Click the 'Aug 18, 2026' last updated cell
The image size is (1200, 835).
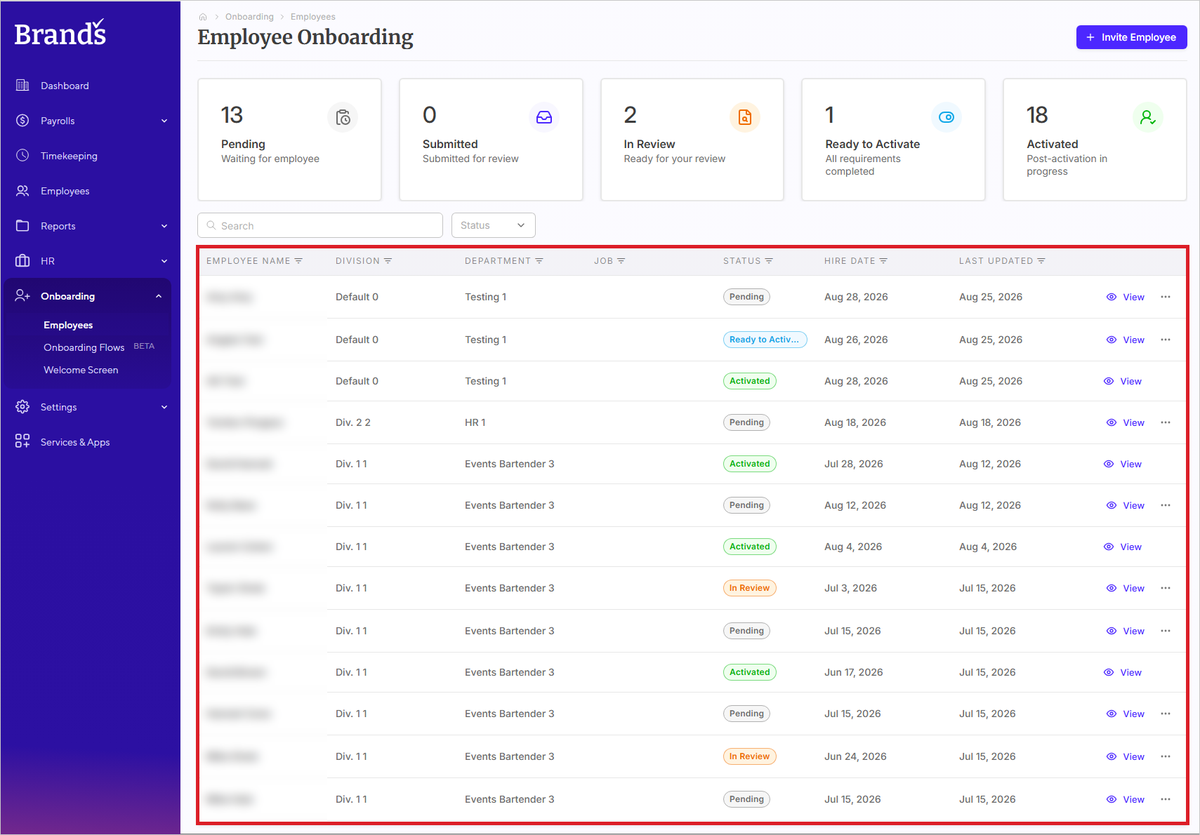[990, 423]
